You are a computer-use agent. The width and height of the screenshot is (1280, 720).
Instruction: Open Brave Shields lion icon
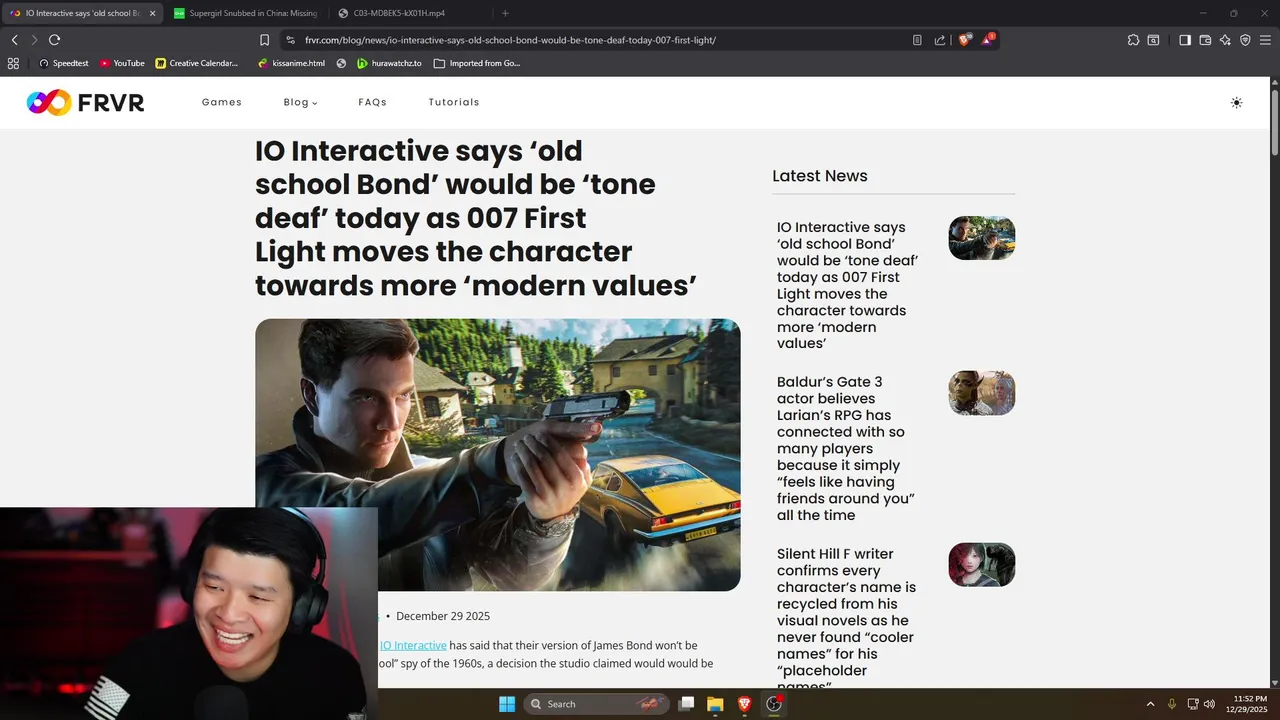[965, 40]
